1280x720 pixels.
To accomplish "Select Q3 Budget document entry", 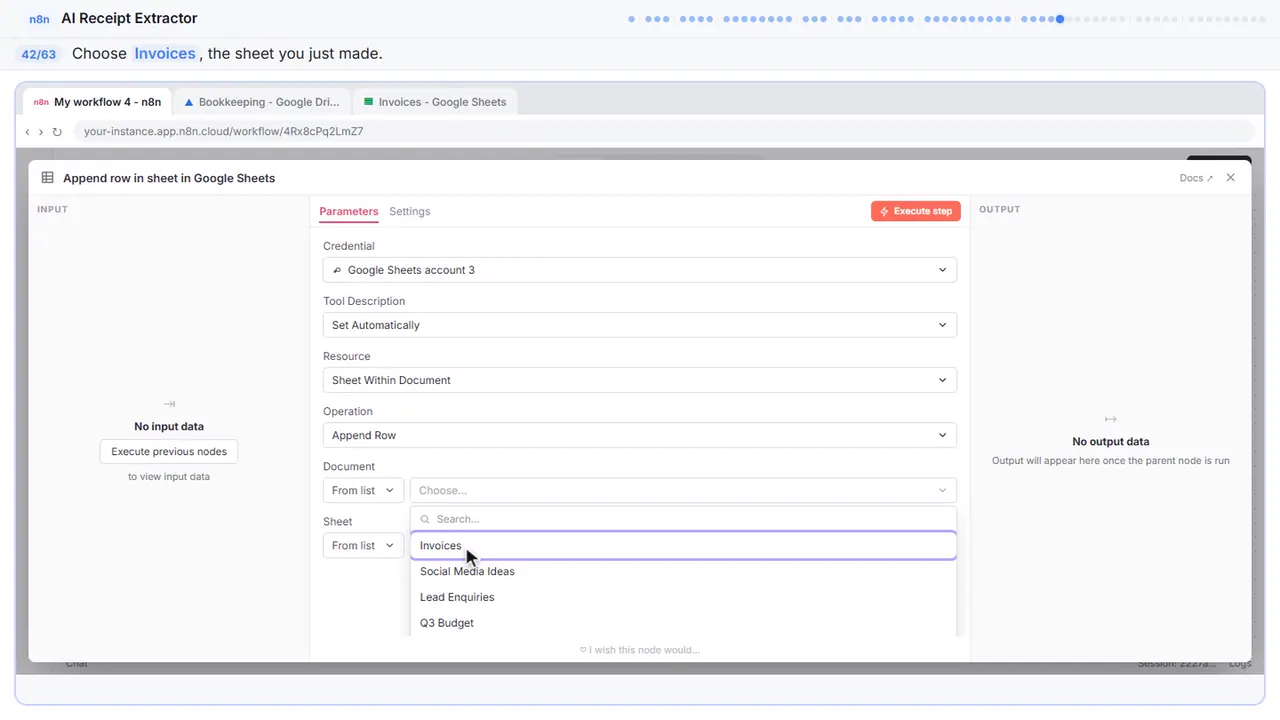I will (683, 623).
